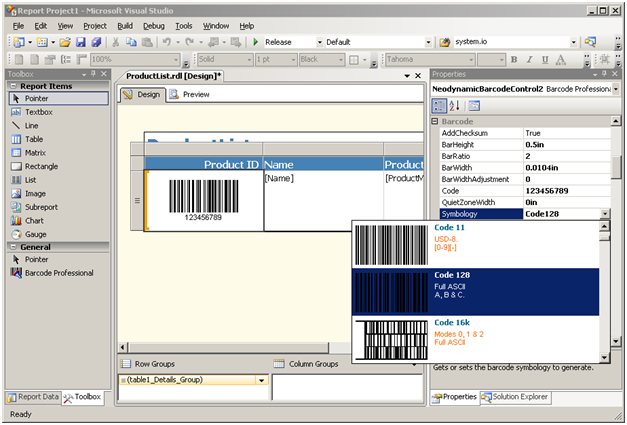Click the BarHeight value 0.5in

[567, 145]
